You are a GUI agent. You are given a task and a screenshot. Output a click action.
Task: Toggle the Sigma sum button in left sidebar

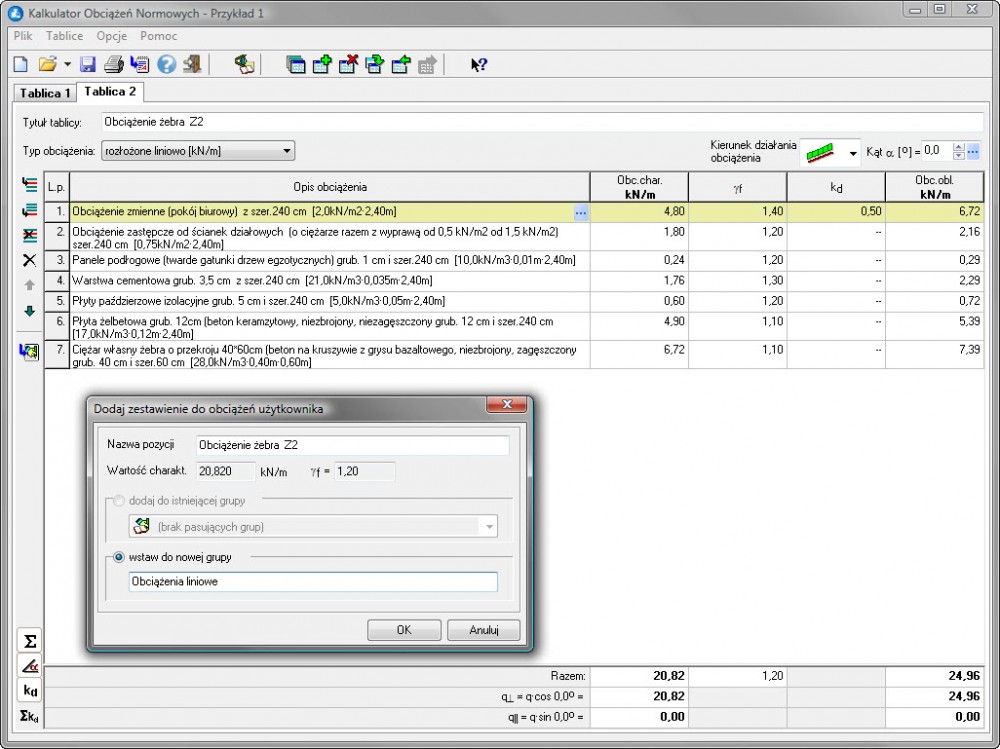30,640
